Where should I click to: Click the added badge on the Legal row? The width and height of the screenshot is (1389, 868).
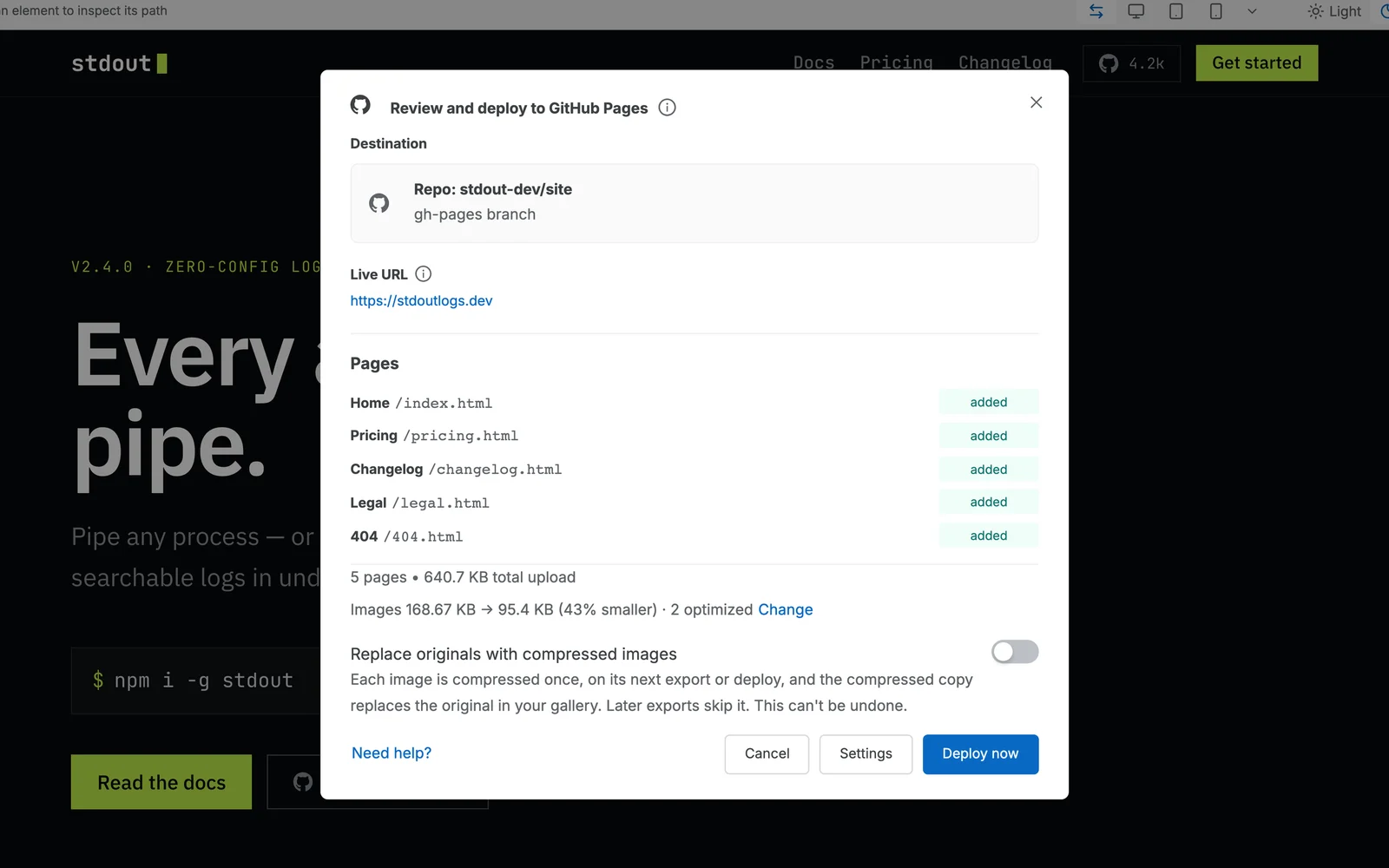click(989, 502)
